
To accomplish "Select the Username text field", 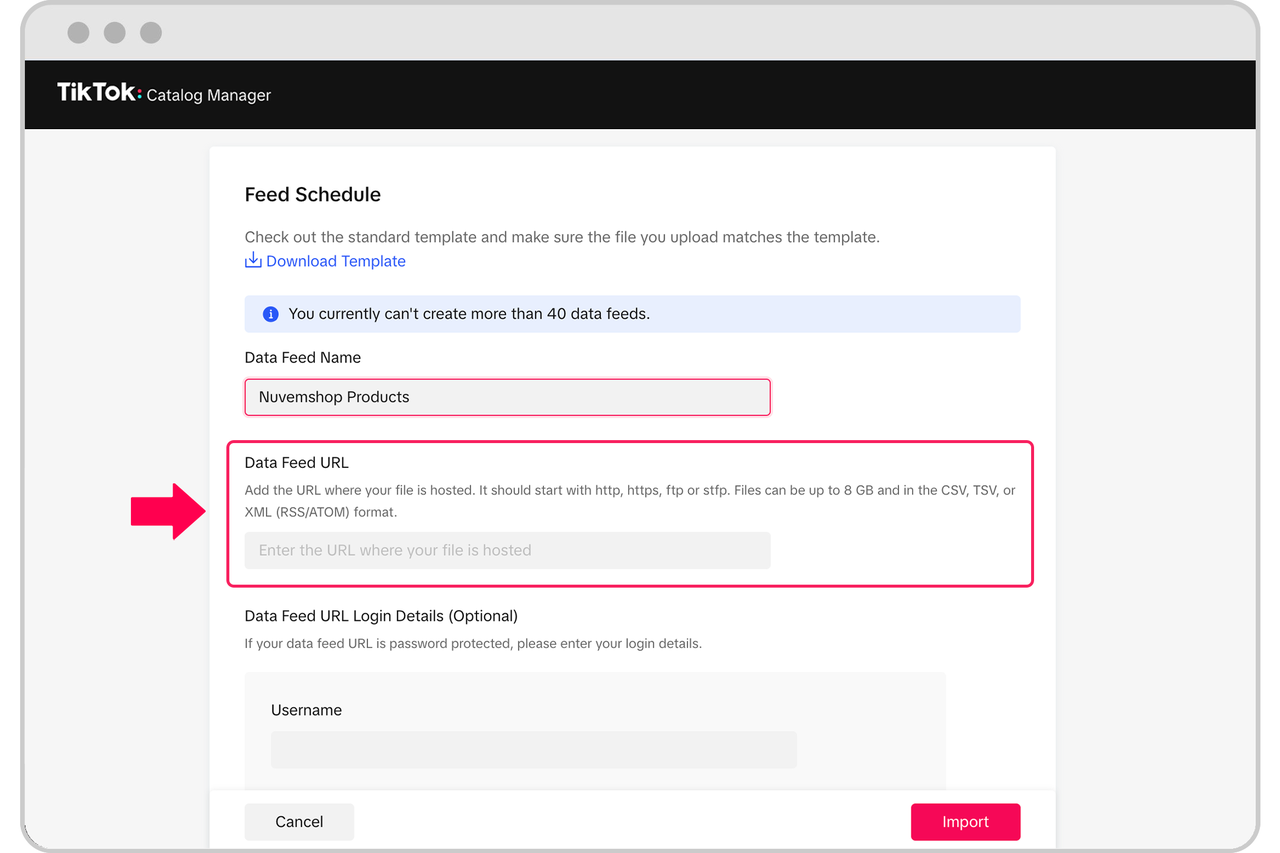I will 533,750.
